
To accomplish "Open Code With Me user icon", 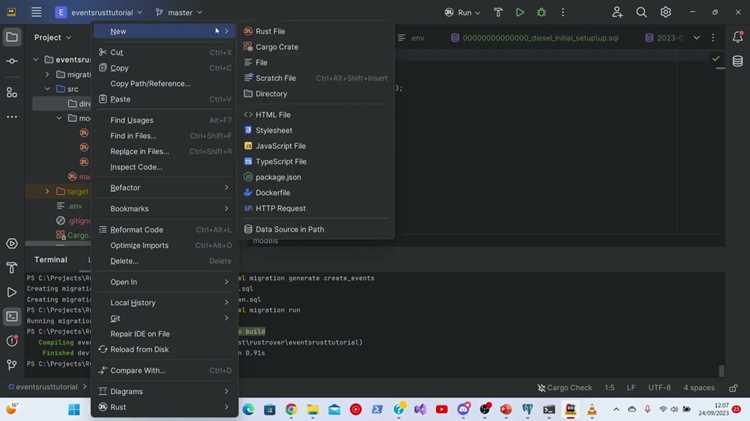I will (617, 12).
